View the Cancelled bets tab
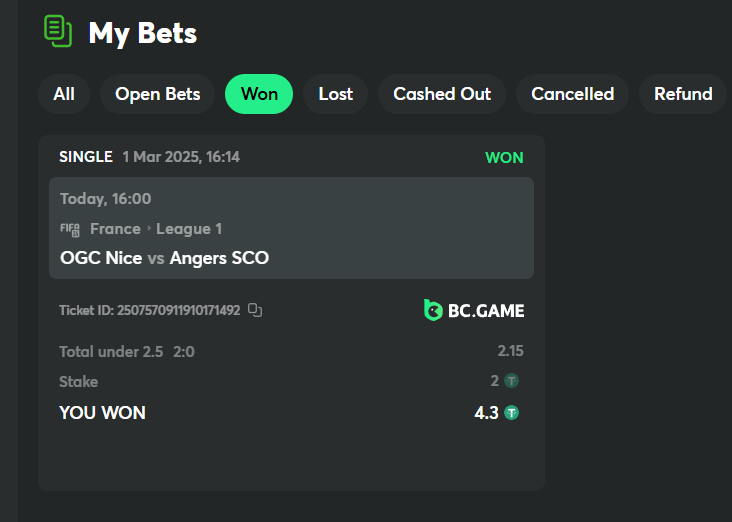The width and height of the screenshot is (732, 522). pyautogui.click(x=572, y=94)
